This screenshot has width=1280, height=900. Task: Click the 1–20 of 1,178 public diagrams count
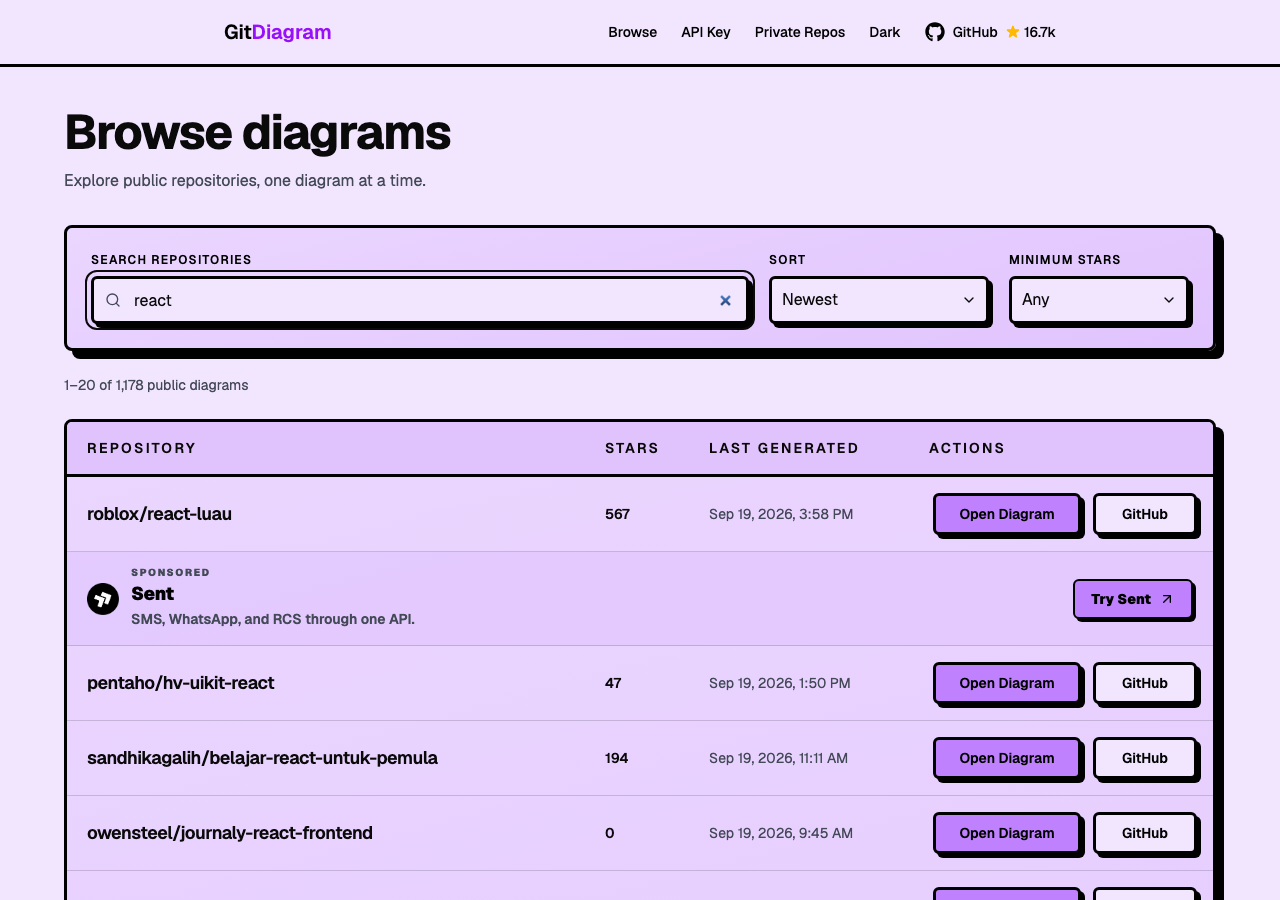coord(156,385)
